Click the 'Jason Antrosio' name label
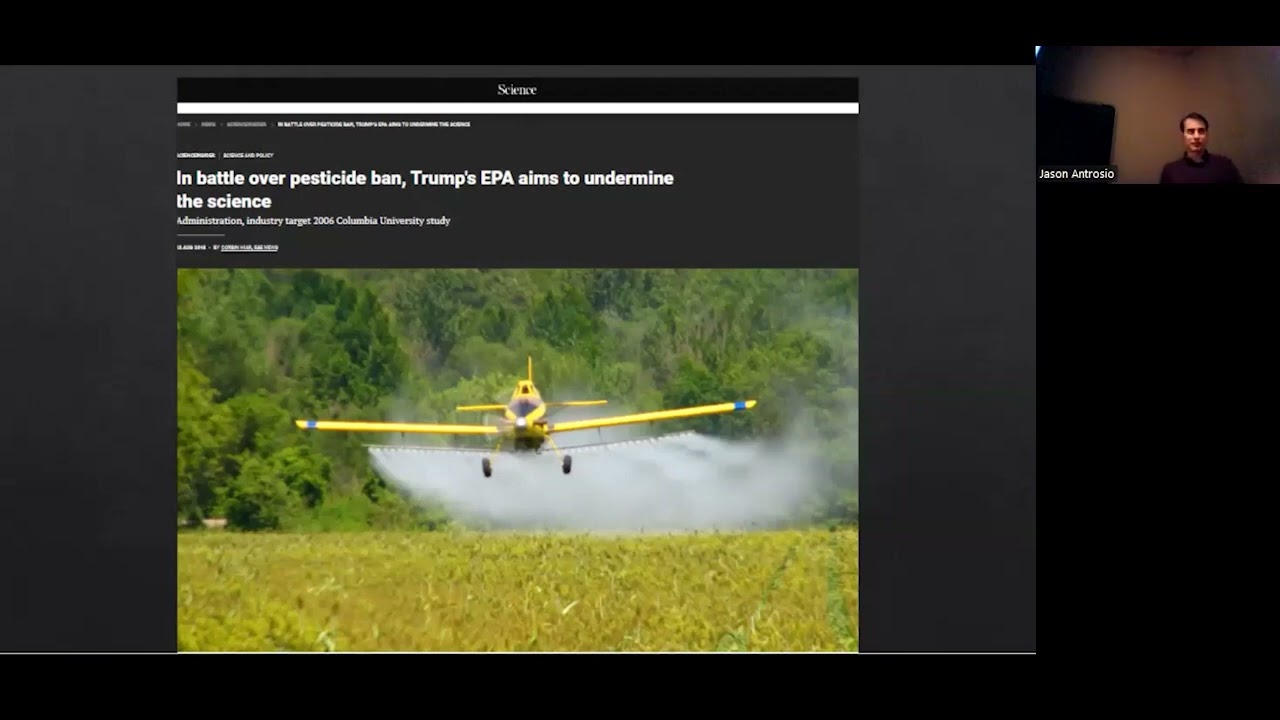Screen dimensions: 1280x720 (1076, 174)
